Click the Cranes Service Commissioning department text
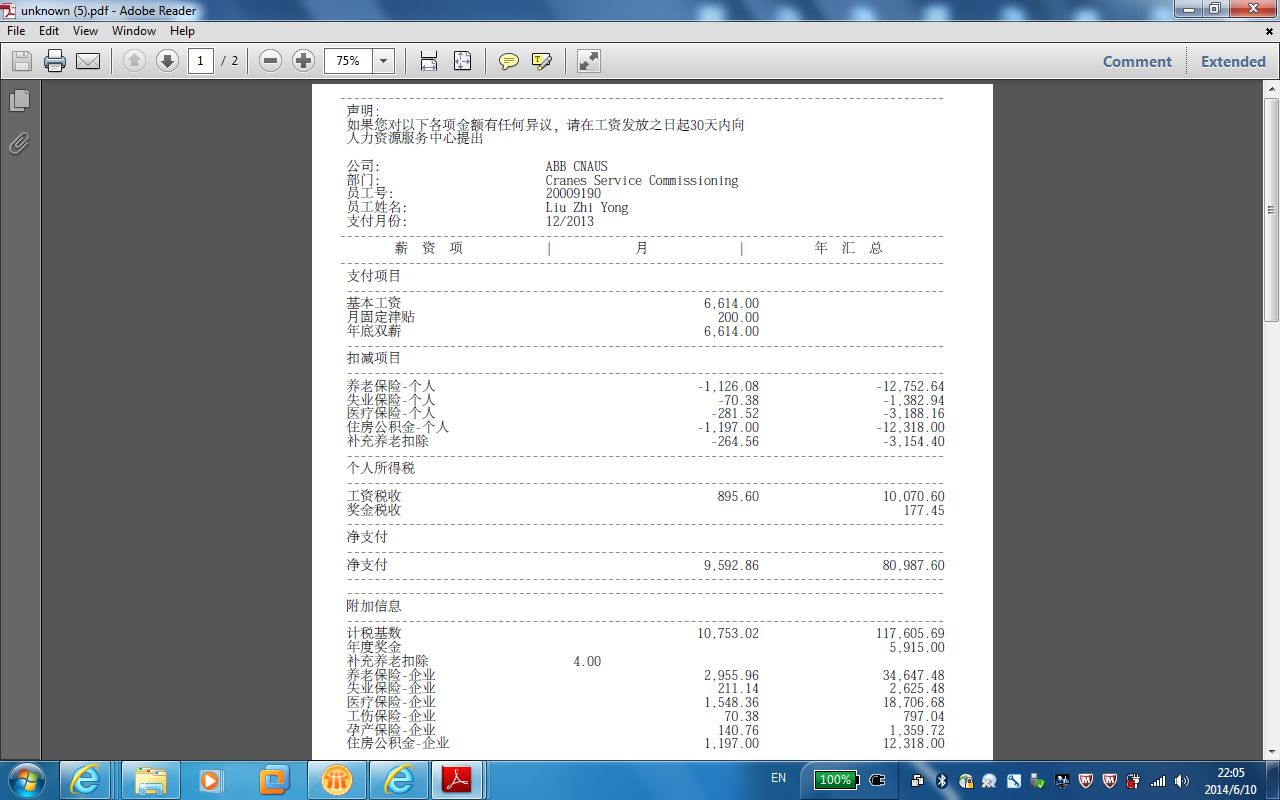The width and height of the screenshot is (1280, 800). point(642,181)
